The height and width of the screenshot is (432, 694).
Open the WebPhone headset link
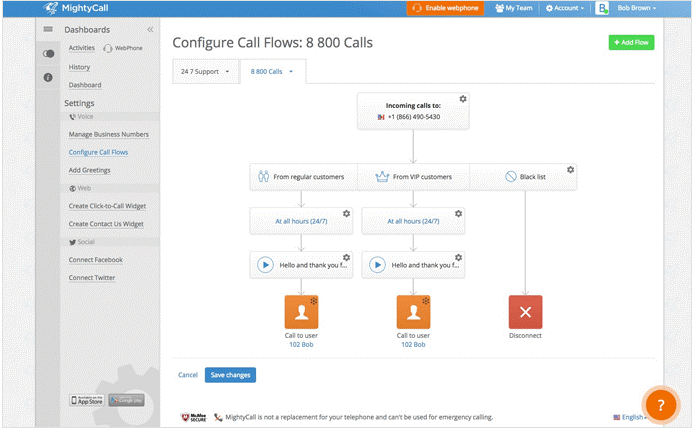click(123, 48)
